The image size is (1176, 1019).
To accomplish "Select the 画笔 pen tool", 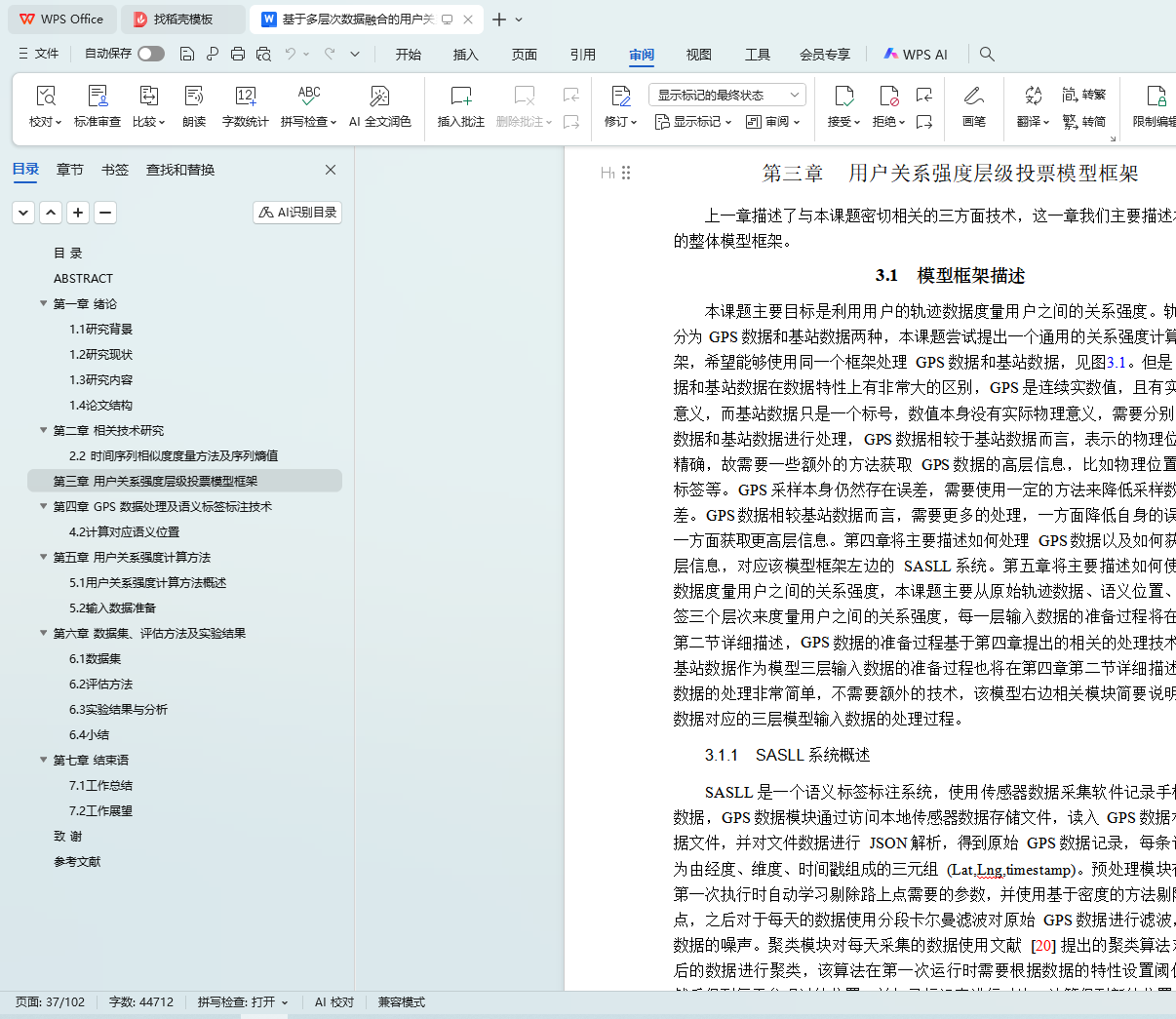I will tap(973, 97).
